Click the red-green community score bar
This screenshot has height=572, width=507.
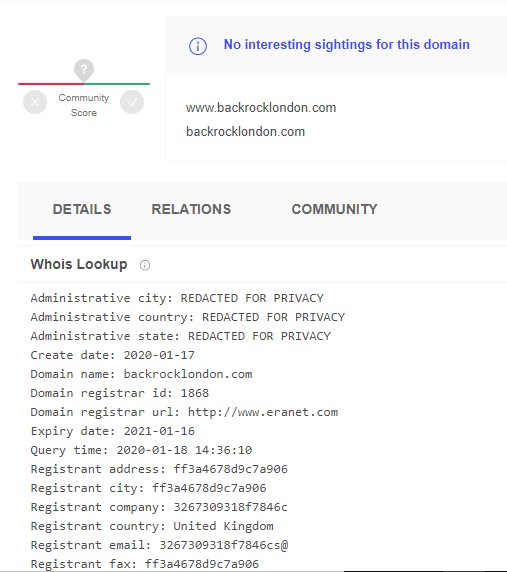(x=84, y=84)
